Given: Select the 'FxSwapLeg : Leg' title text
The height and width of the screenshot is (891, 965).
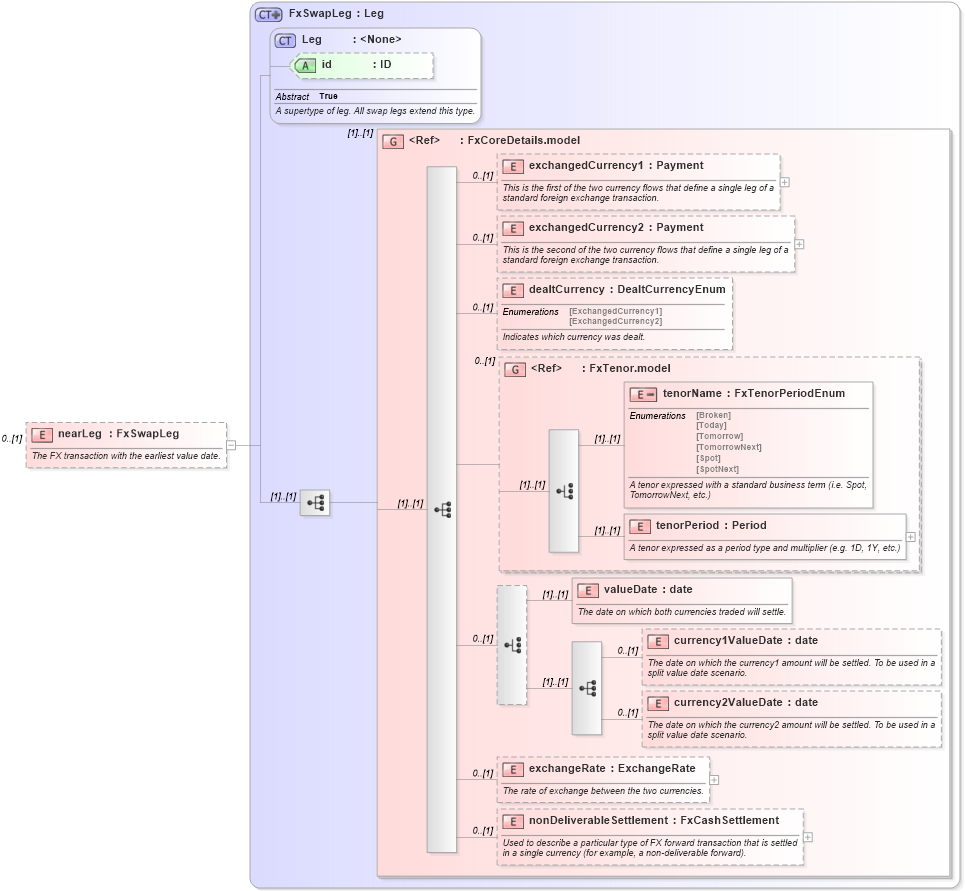Looking at the screenshot, I should pyautogui.click(x=336, y=14).
